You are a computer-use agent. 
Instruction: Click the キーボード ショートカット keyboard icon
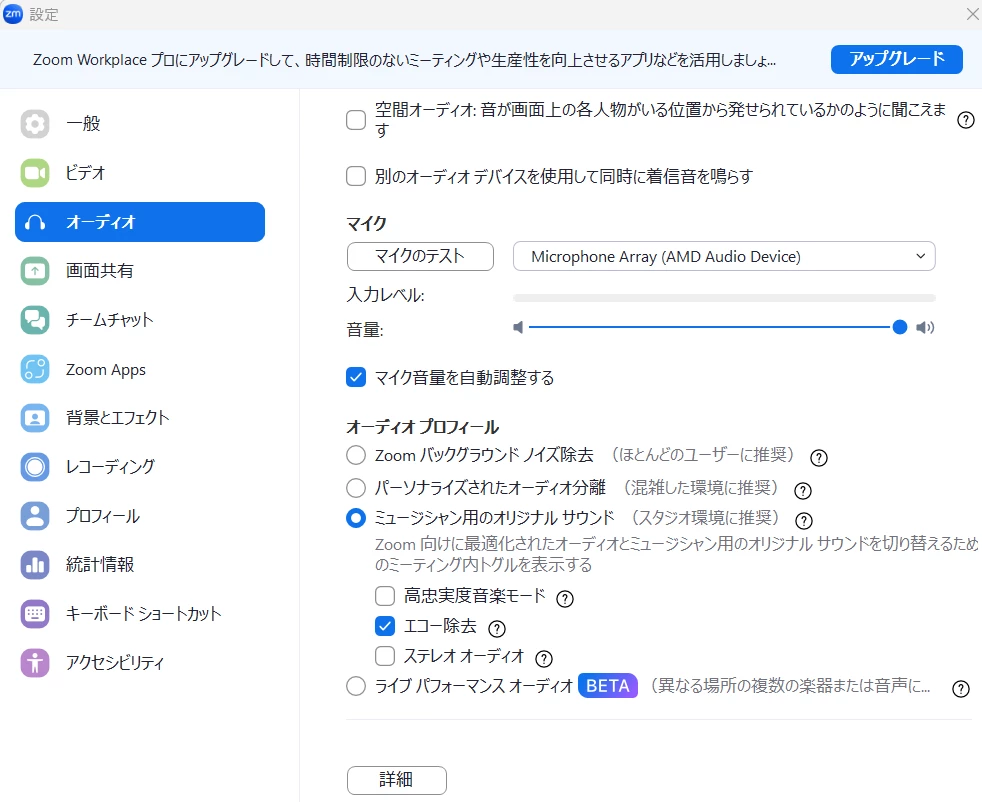click(34, 614)
